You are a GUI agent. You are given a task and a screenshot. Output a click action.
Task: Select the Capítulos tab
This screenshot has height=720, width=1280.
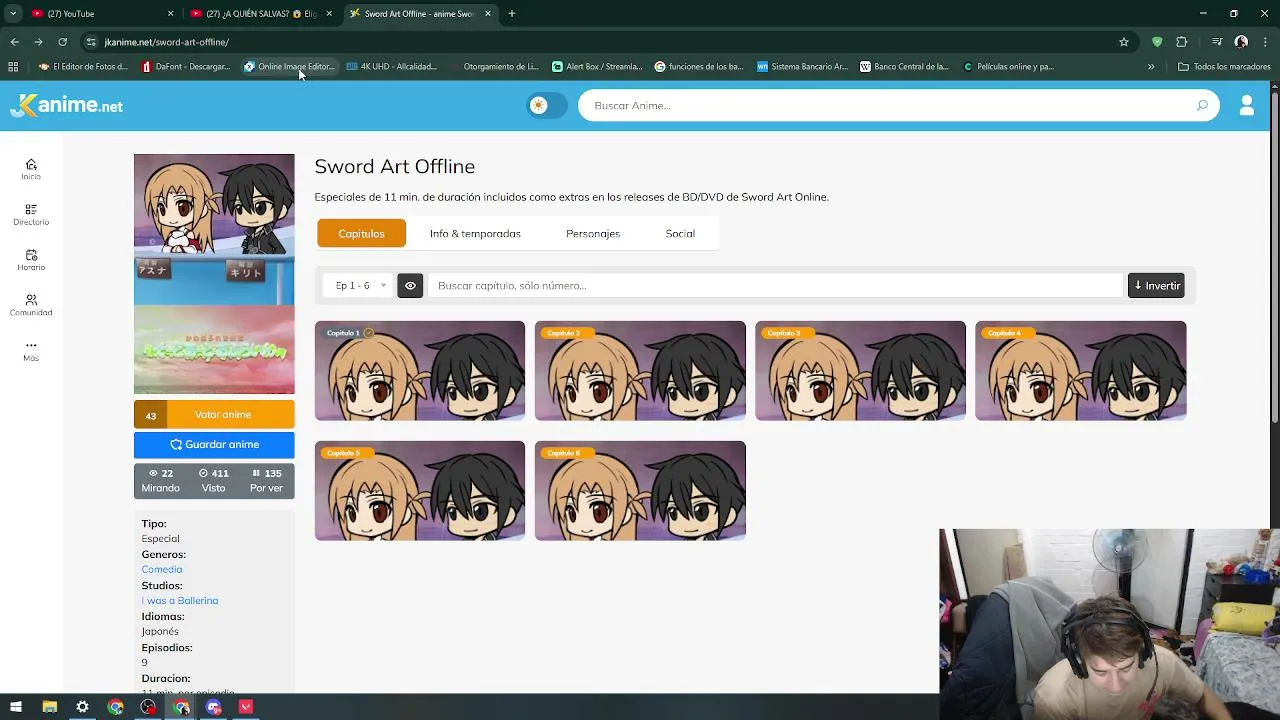[x=361, y=233]
